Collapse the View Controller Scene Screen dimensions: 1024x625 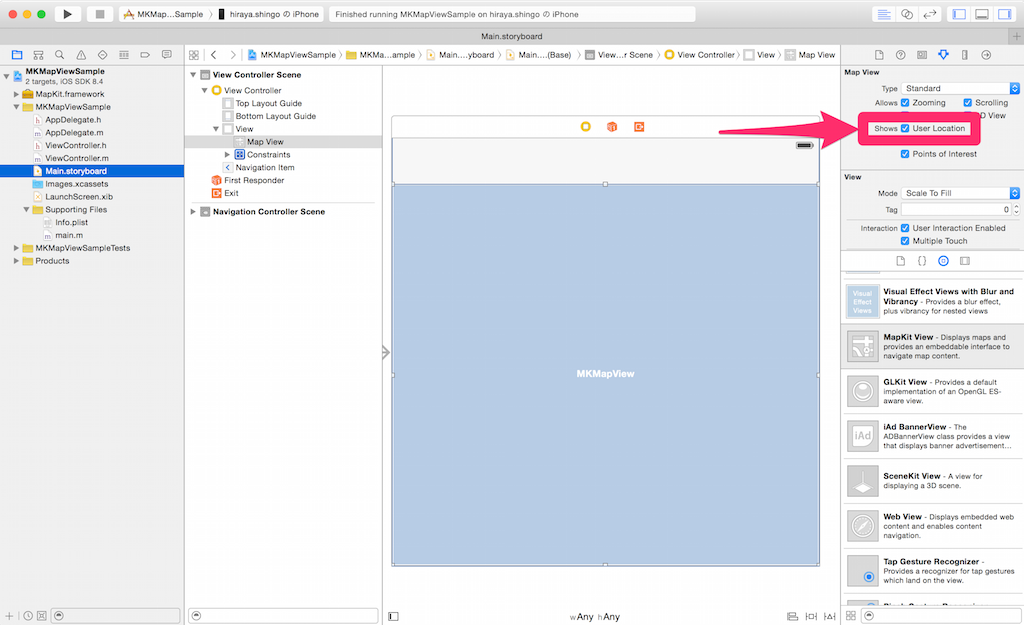pos(193,75)
